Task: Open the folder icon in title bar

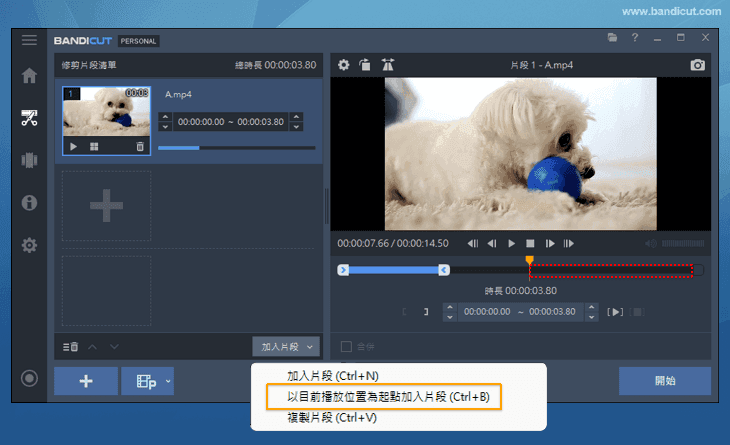Action: pos(612,38)
